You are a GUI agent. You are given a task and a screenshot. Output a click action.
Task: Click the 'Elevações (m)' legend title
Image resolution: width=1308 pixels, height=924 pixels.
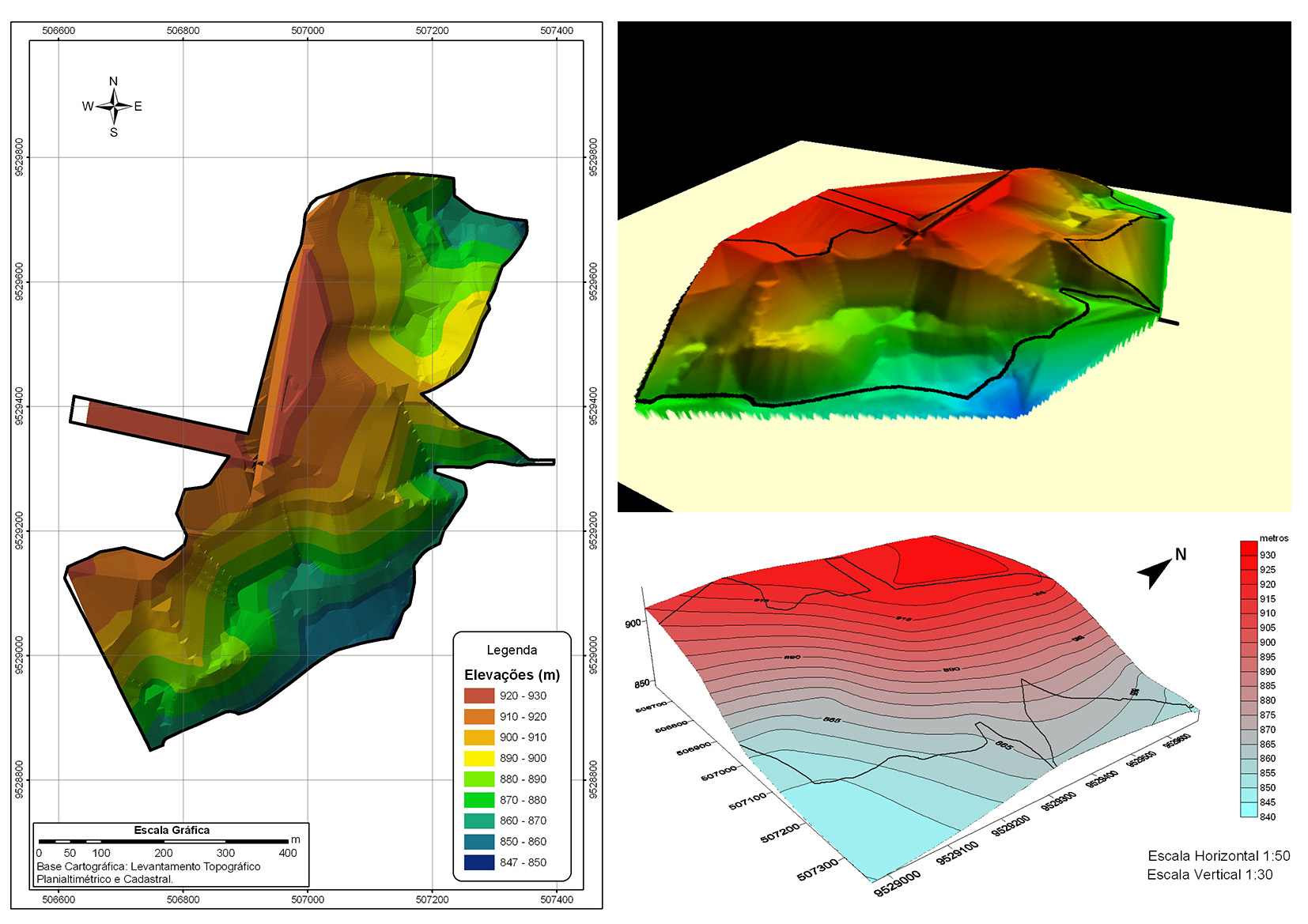512,675
